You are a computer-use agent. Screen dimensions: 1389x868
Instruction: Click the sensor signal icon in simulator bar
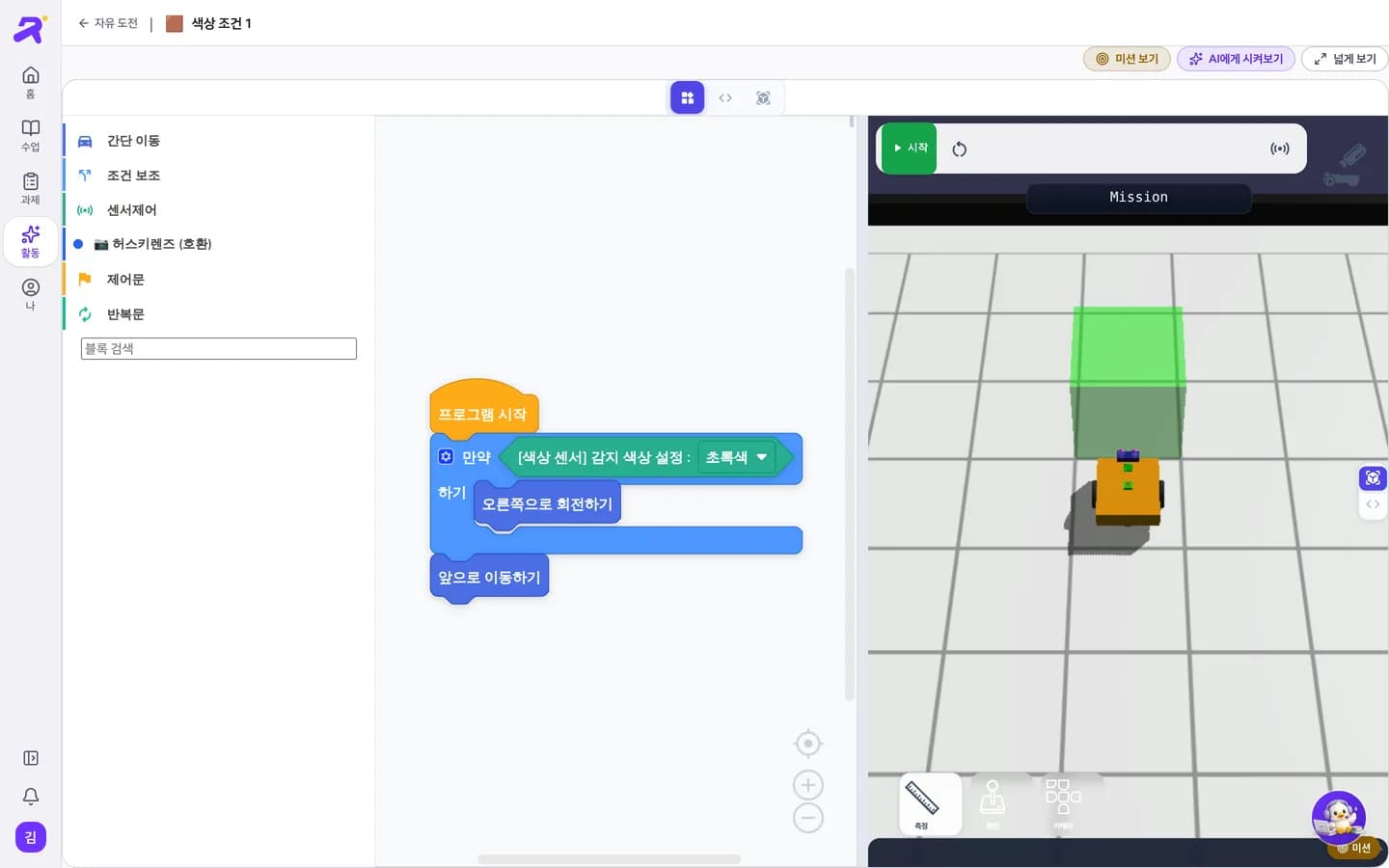click(x=1280, y=149)
